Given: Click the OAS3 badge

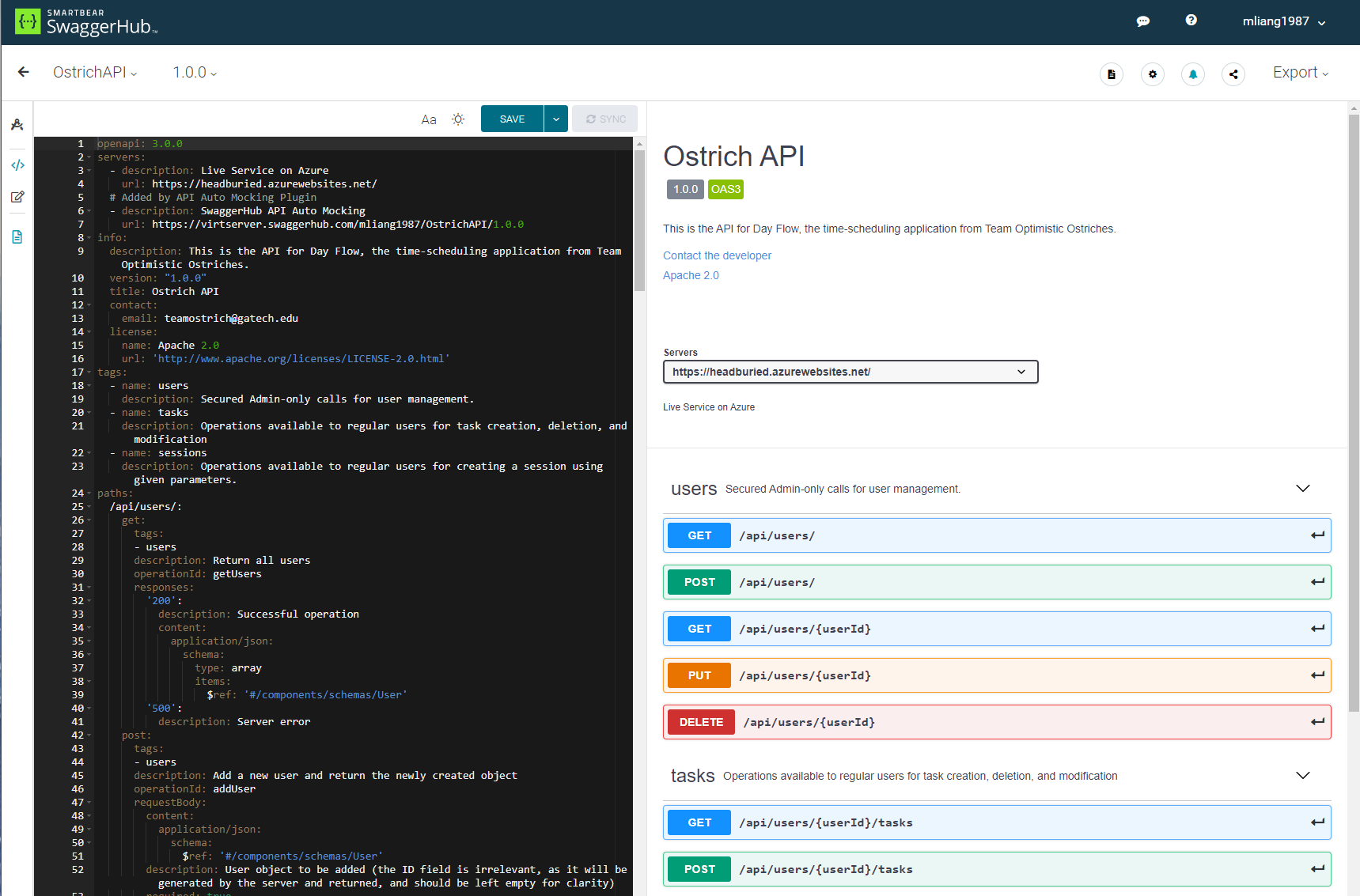Looking at the screenshot, I should pos(725,189).
